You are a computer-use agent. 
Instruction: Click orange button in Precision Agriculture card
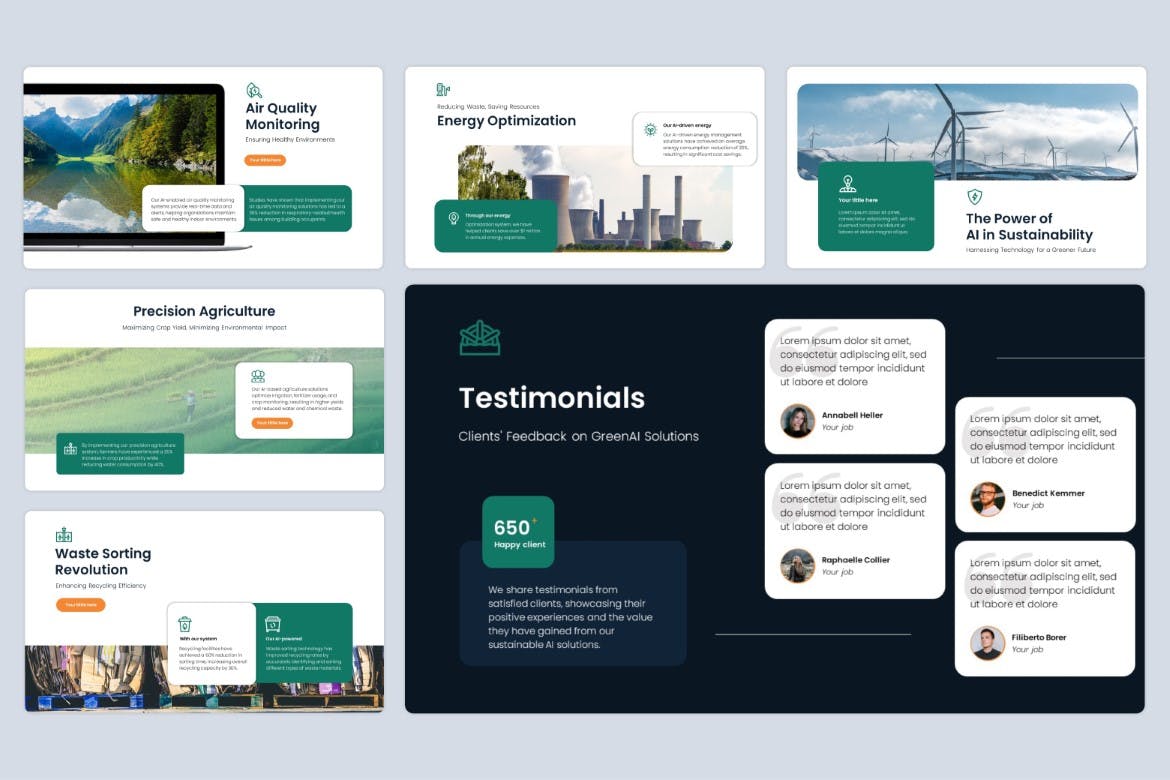[271, 423]
